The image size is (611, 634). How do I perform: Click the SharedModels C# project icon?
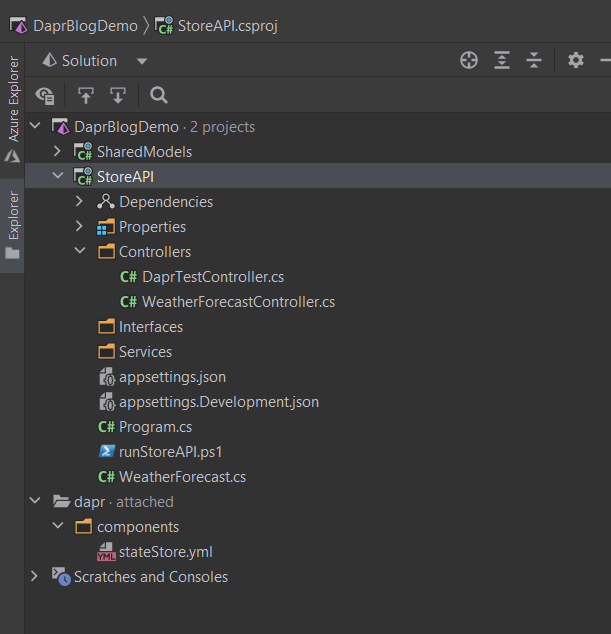(x=83, y=152)
